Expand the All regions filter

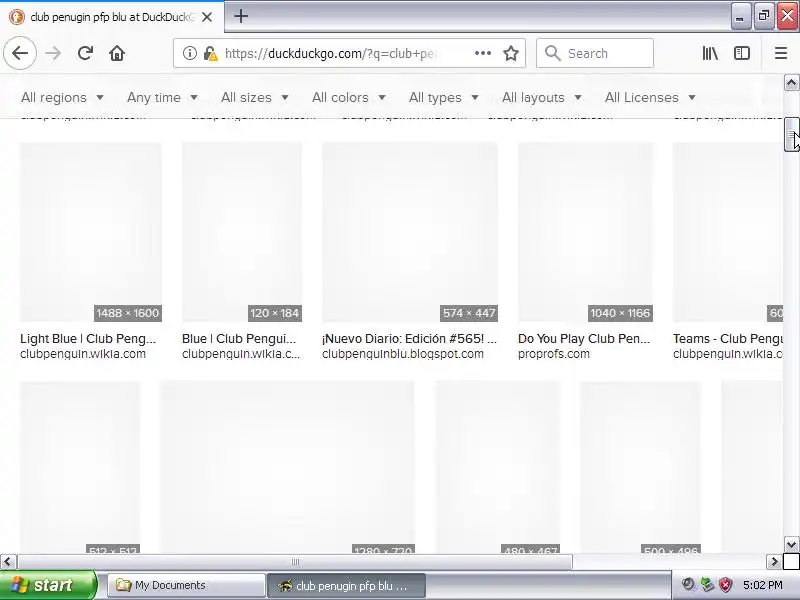62,97
